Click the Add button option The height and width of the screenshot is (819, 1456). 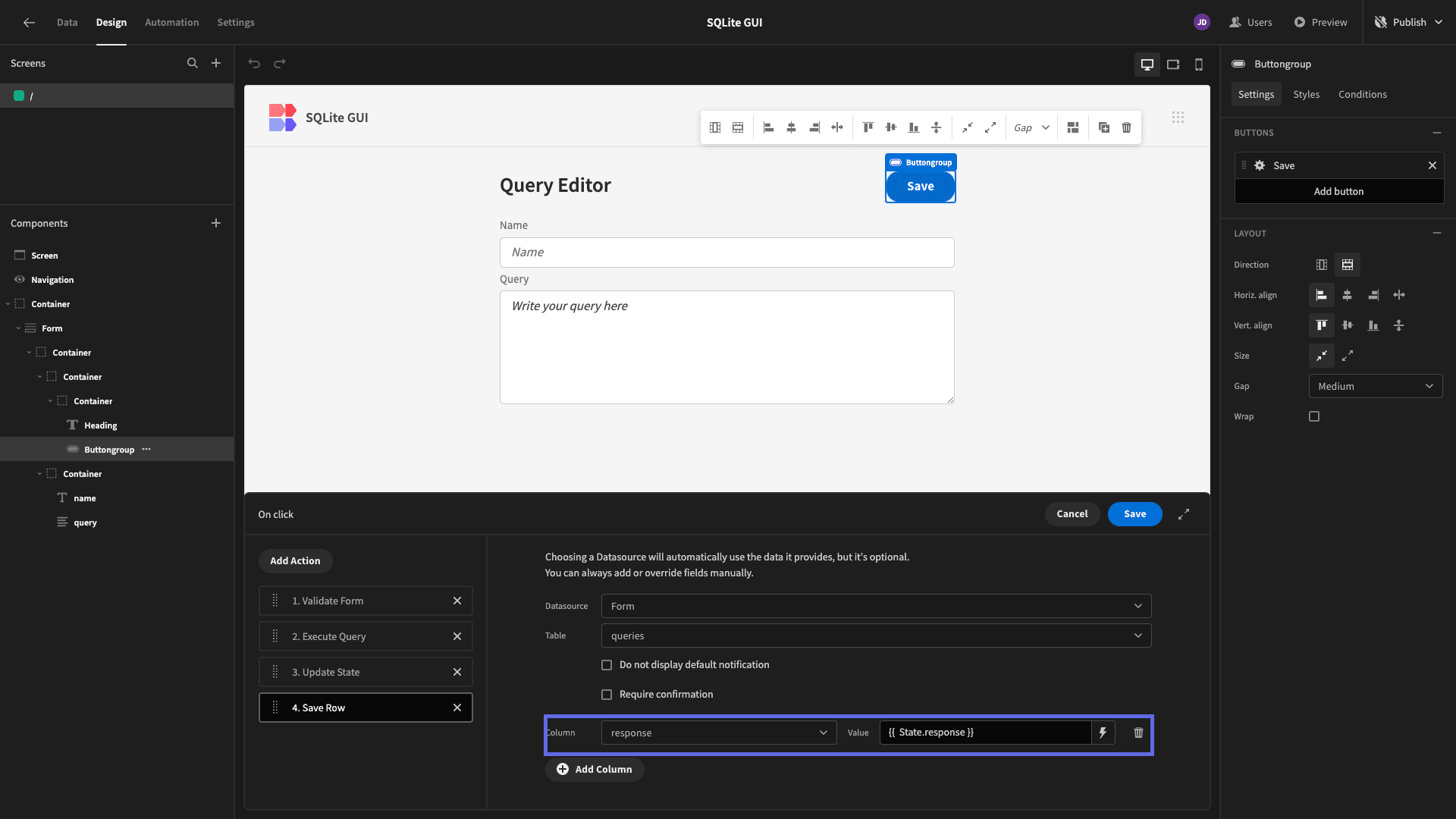[x=1339, y=191]
